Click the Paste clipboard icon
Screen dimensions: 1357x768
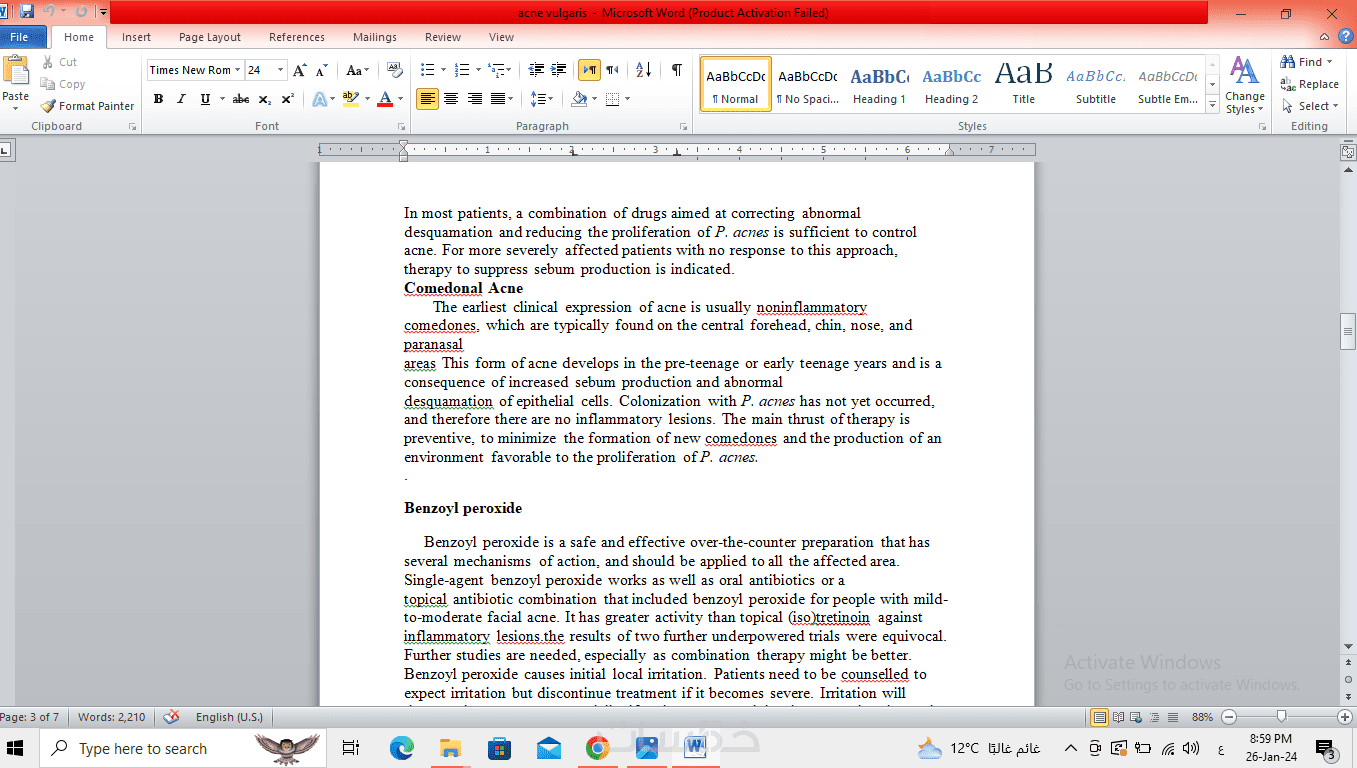click(16, 71)
